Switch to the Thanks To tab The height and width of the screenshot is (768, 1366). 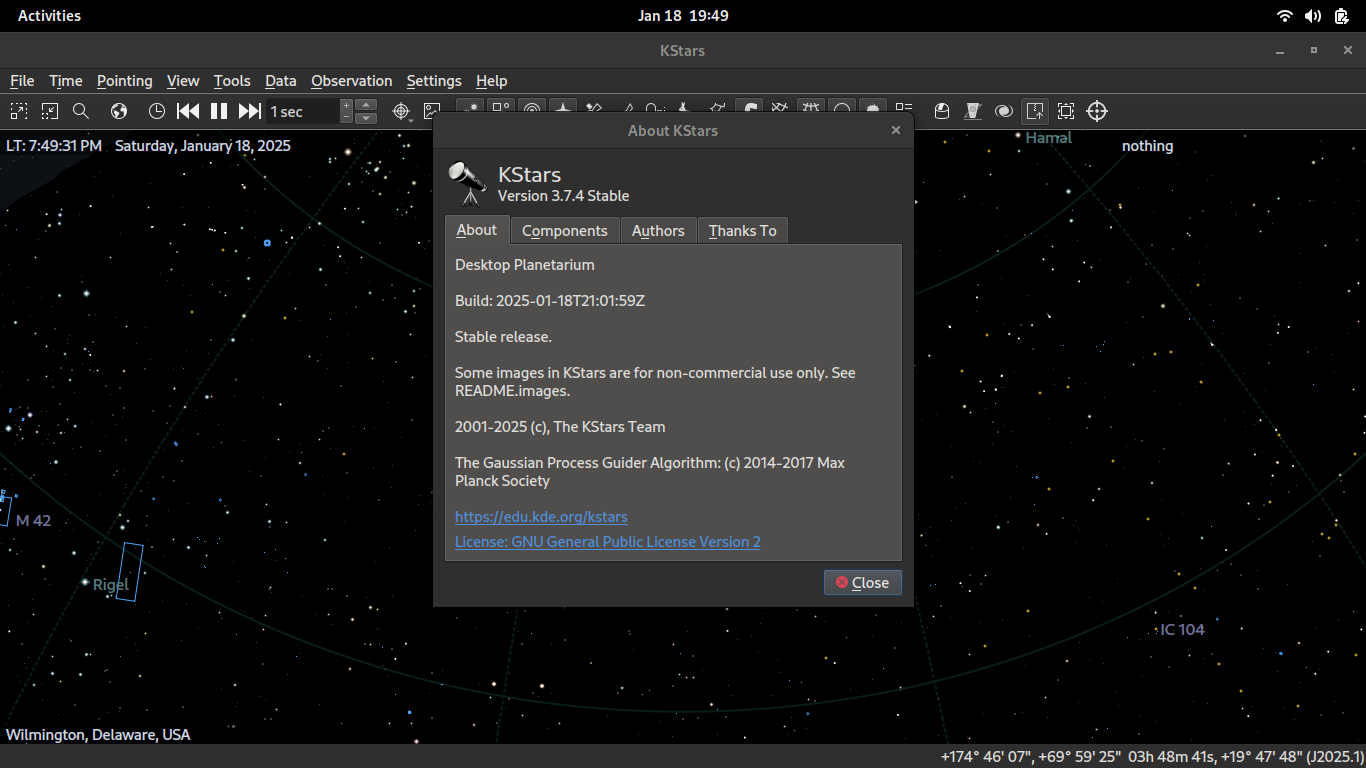point(743,231)
